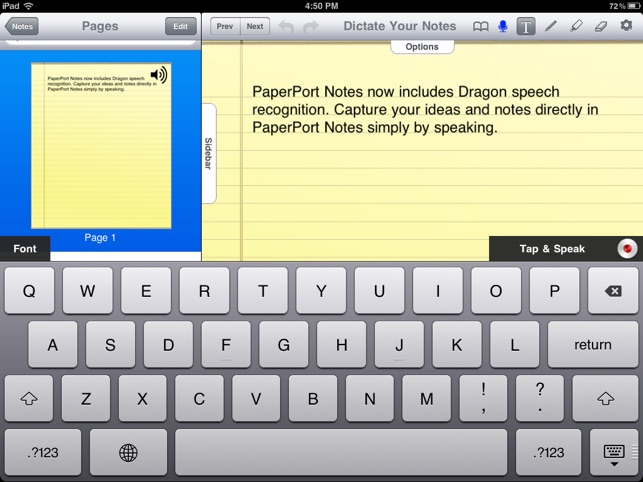Tap the Page 1 label

[x=100, y=238]
